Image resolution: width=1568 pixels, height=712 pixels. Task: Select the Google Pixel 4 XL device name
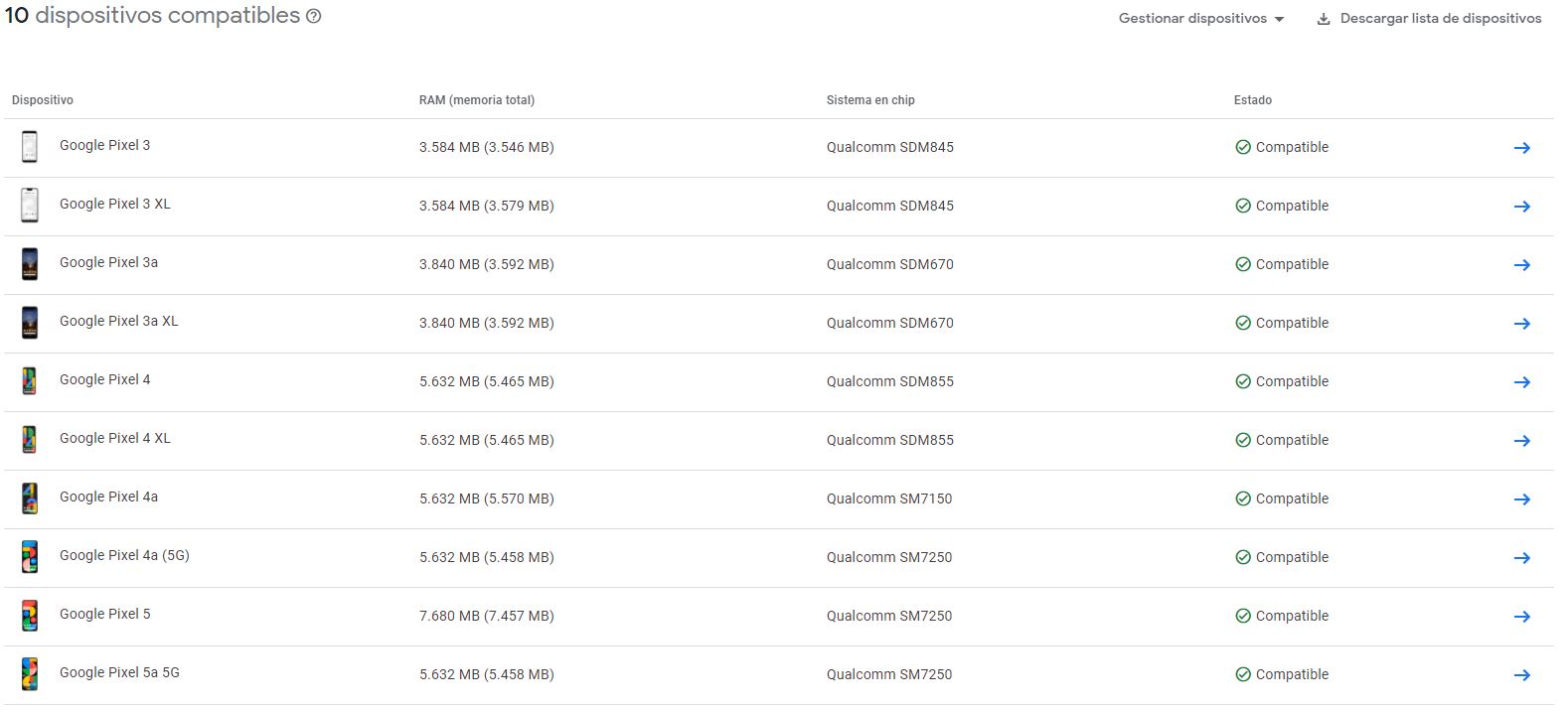[115, 438]
